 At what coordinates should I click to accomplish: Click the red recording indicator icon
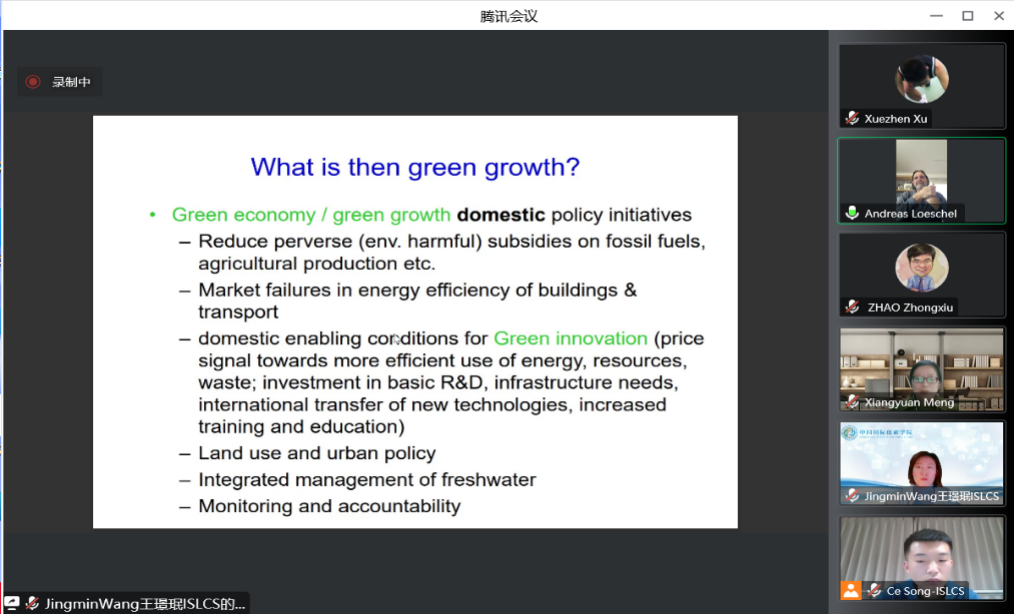(33, 82)
